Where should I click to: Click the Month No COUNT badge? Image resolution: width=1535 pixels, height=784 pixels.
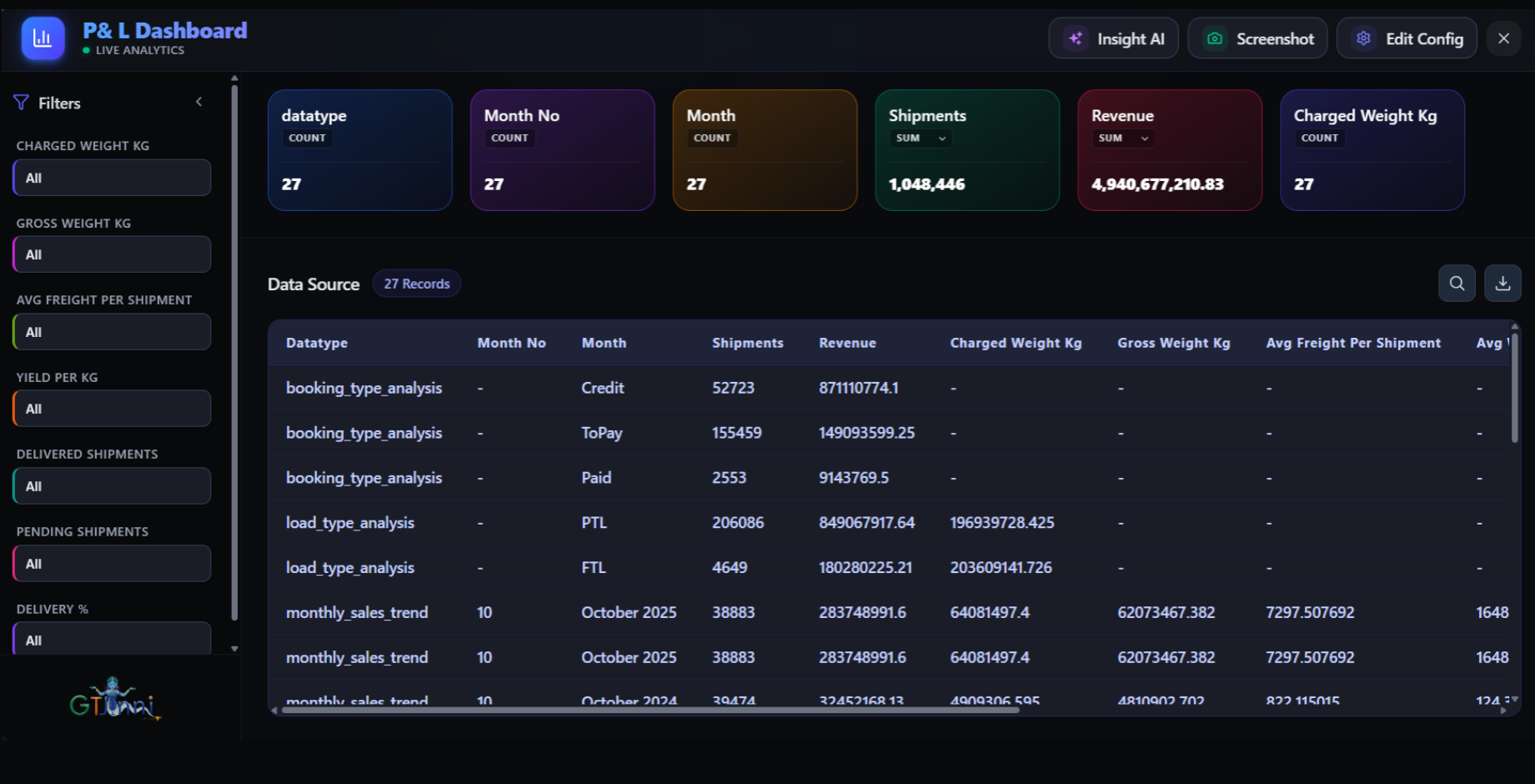coord(510,138)
